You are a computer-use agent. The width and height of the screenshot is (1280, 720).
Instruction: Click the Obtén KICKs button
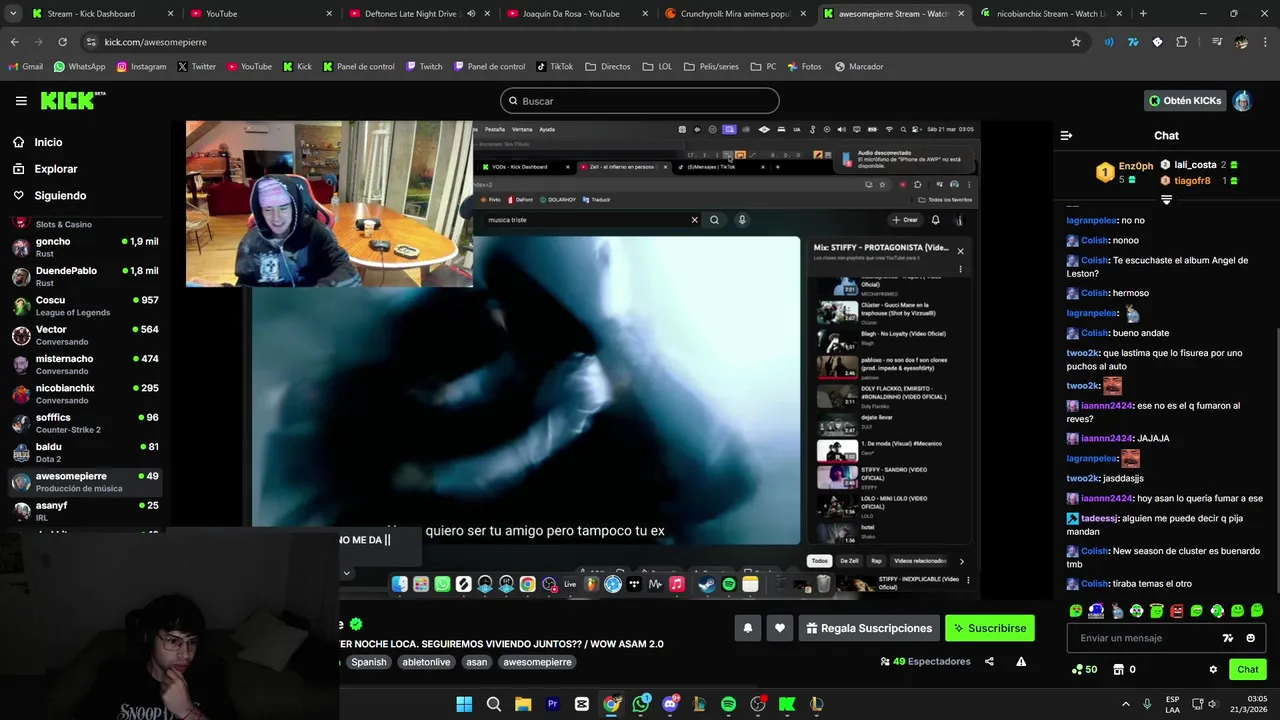point(1185,101)
